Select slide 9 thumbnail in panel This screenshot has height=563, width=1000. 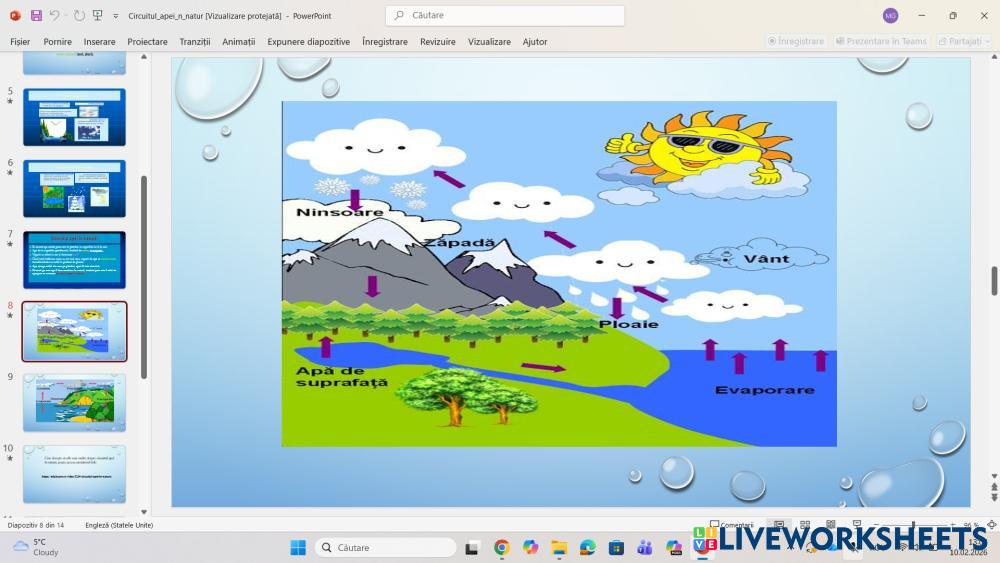(74, 402)
